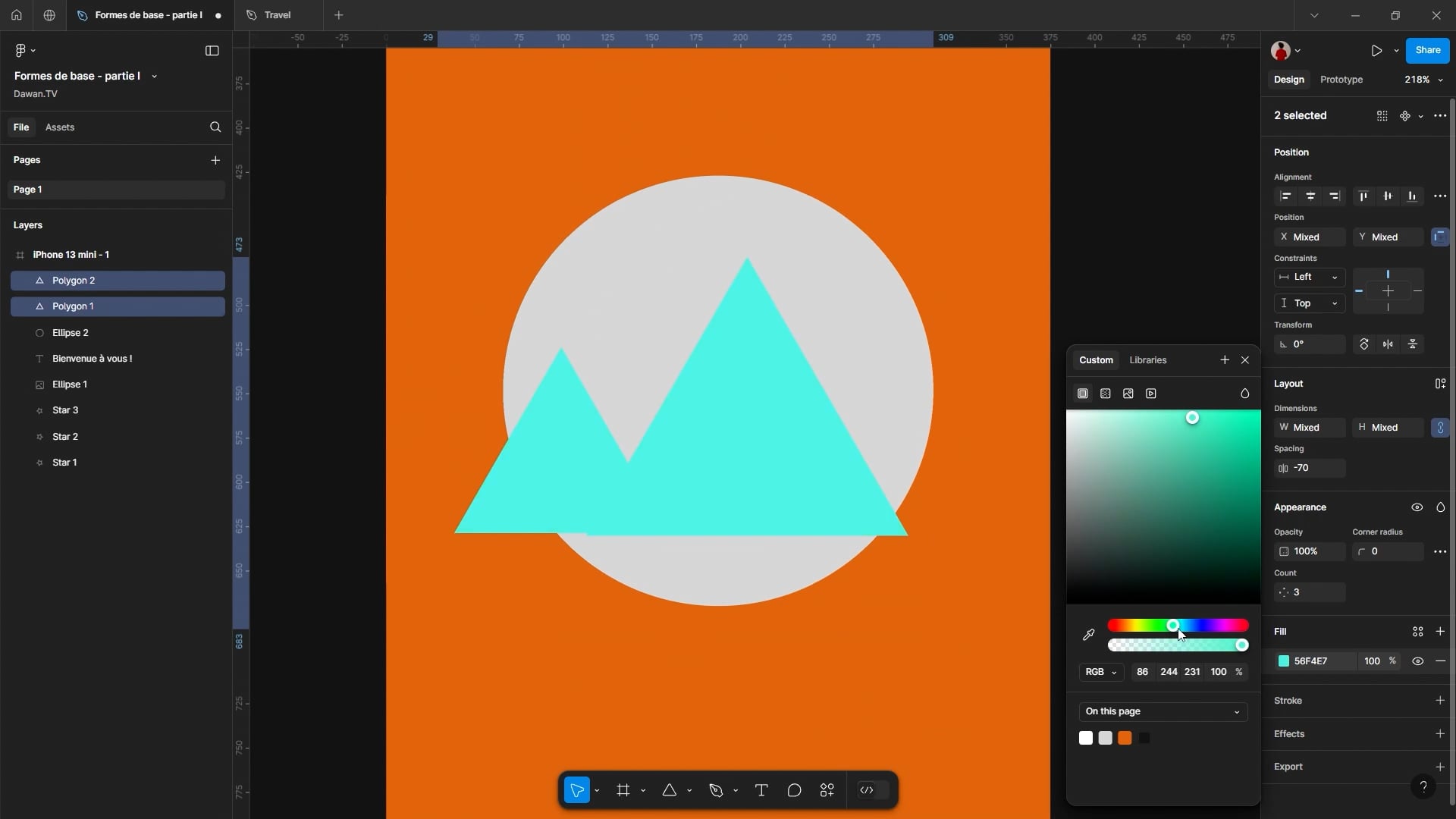The image size is (1456, 819).
Task: Click the flip horizontal transform icon
Action: click(x=1388, y=344)
